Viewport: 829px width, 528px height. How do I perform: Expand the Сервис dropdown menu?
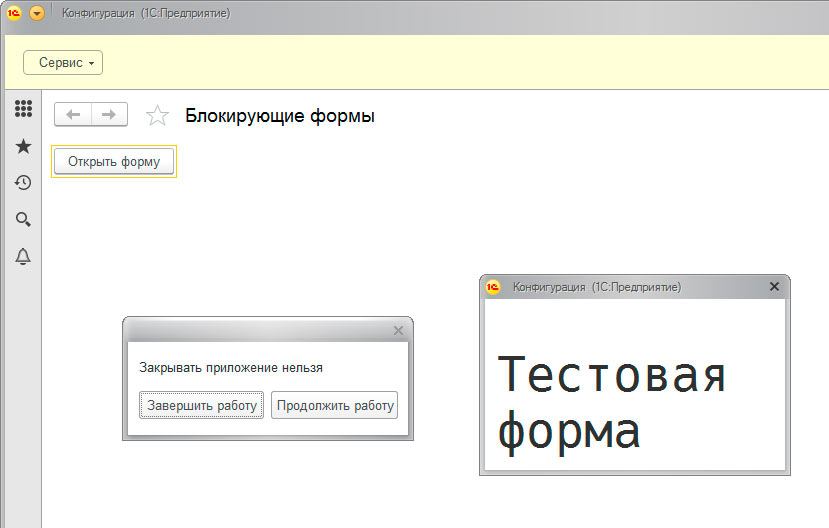click(x=63, y=63)
